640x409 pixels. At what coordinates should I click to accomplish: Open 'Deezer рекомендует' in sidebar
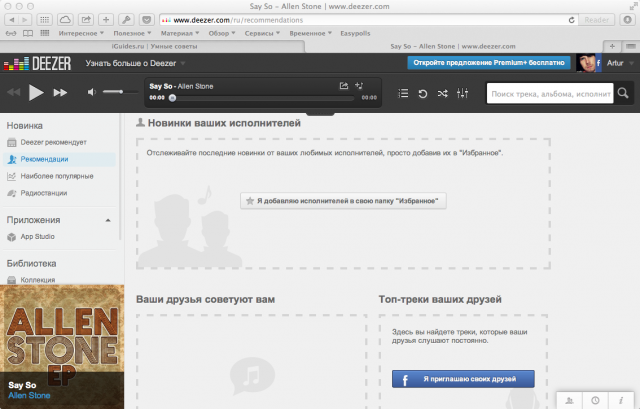tap(53, 142)
